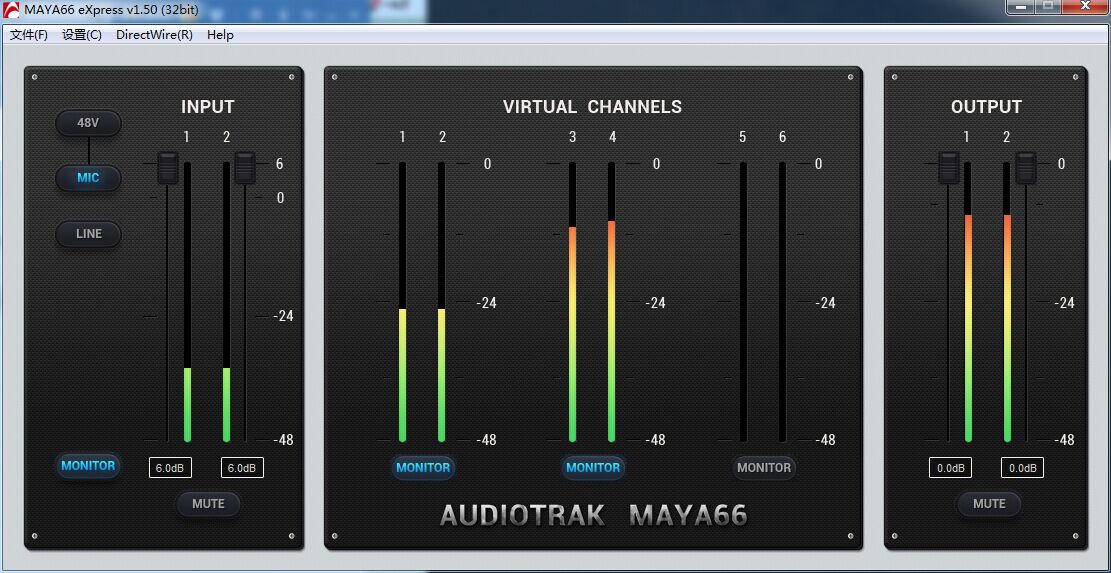Toggle 48V phantom power
This screenshot has height=573, width=1111.
tap(89, 123)
